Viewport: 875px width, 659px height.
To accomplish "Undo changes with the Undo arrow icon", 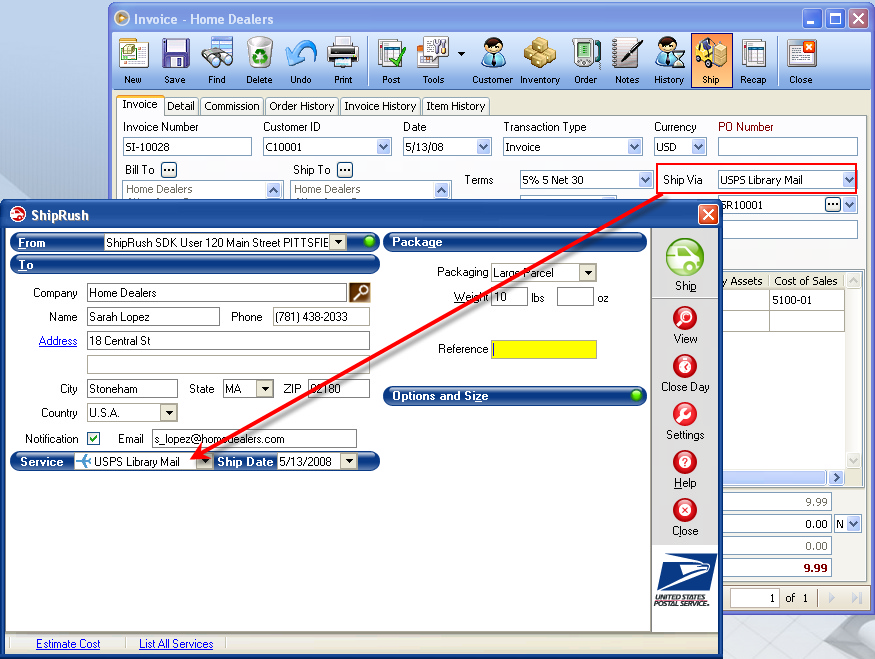I will (301, 60).
